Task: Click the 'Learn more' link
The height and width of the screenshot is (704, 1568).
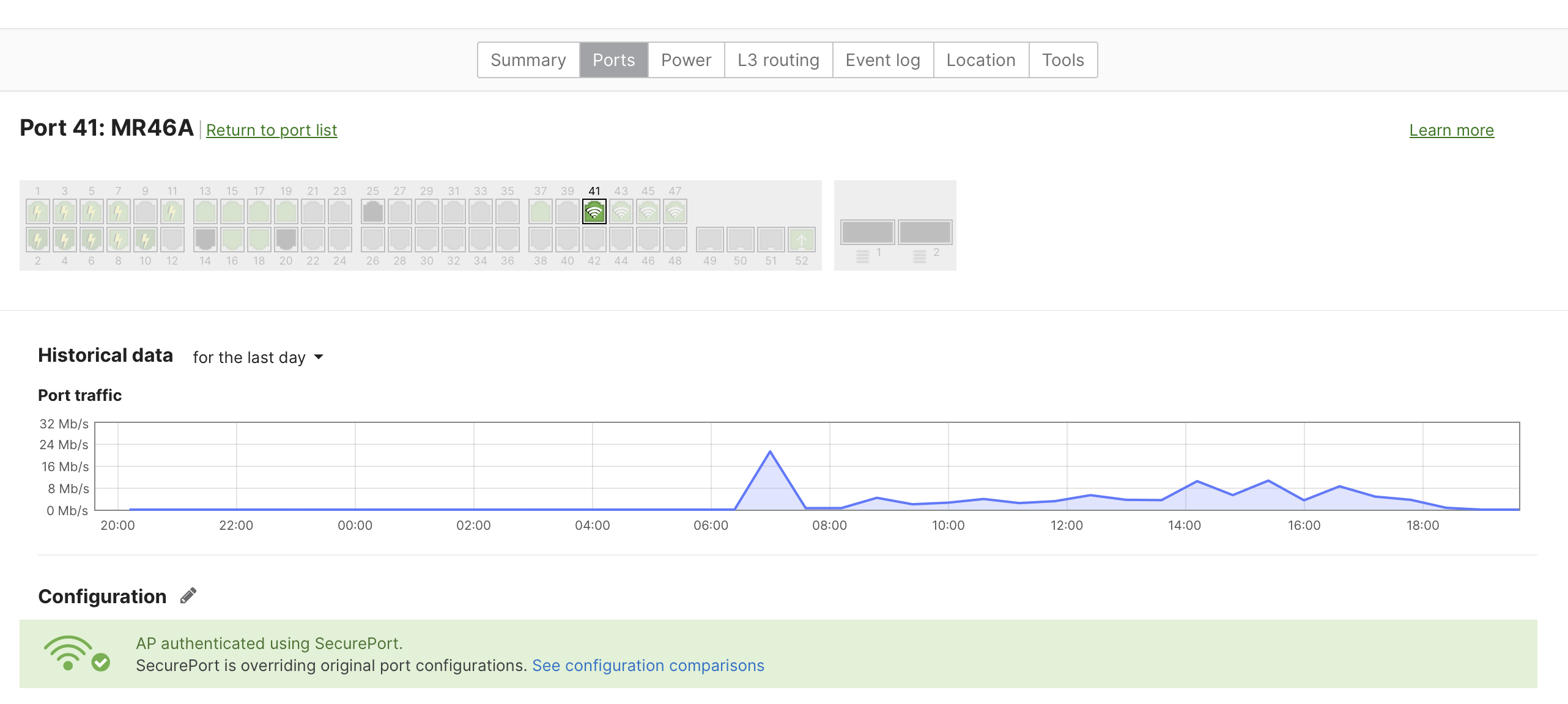Action: [1451, 130]
